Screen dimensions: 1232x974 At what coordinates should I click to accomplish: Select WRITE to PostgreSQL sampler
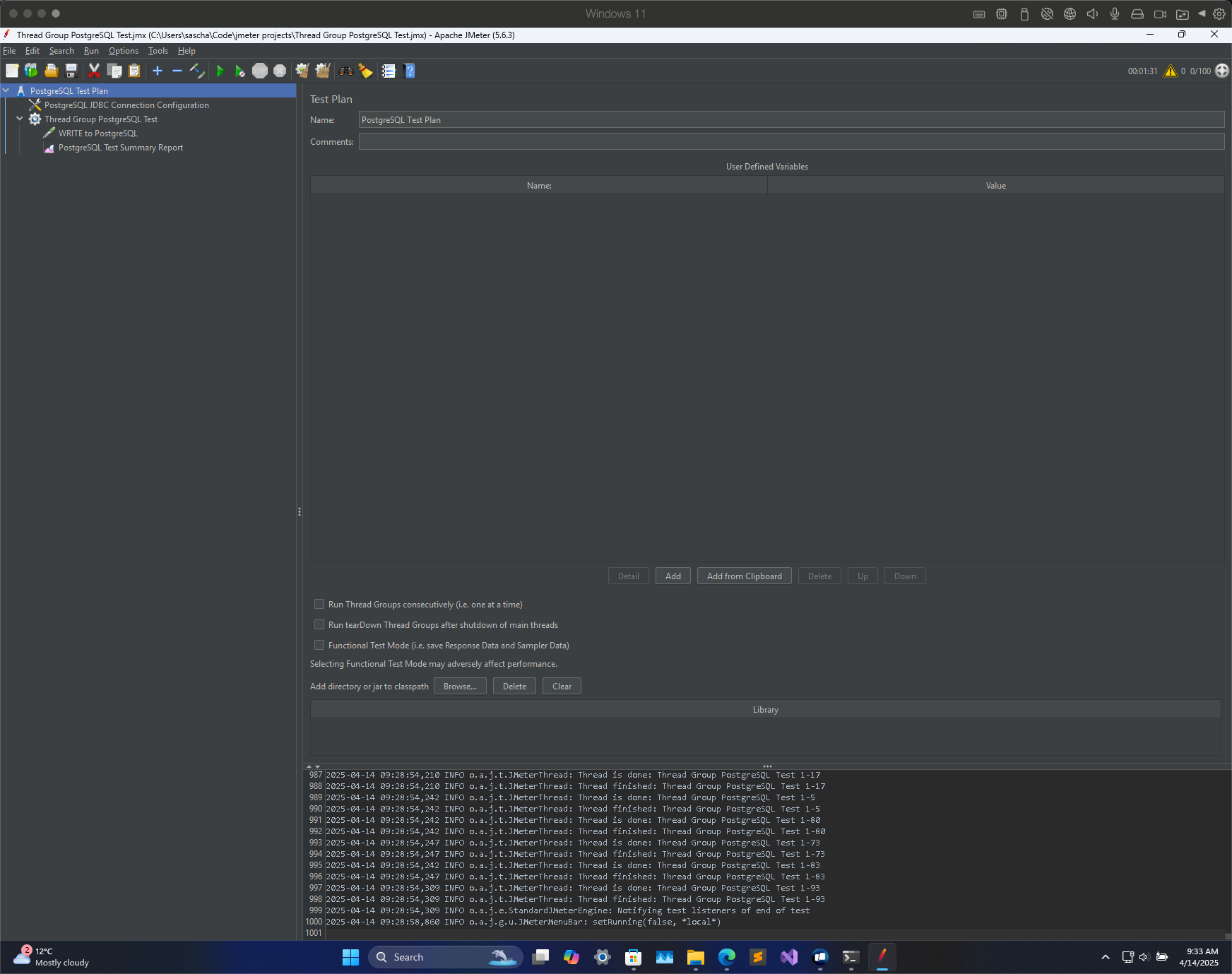point(98,133)
